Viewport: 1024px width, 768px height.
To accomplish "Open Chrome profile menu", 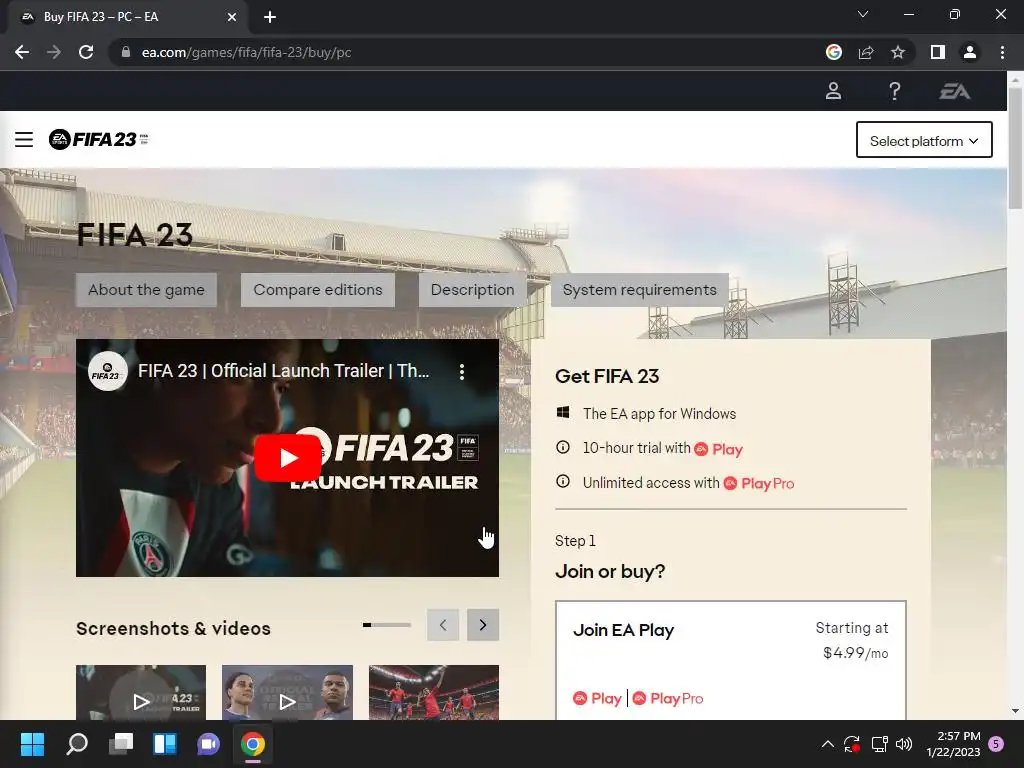I will click(970, 52).
